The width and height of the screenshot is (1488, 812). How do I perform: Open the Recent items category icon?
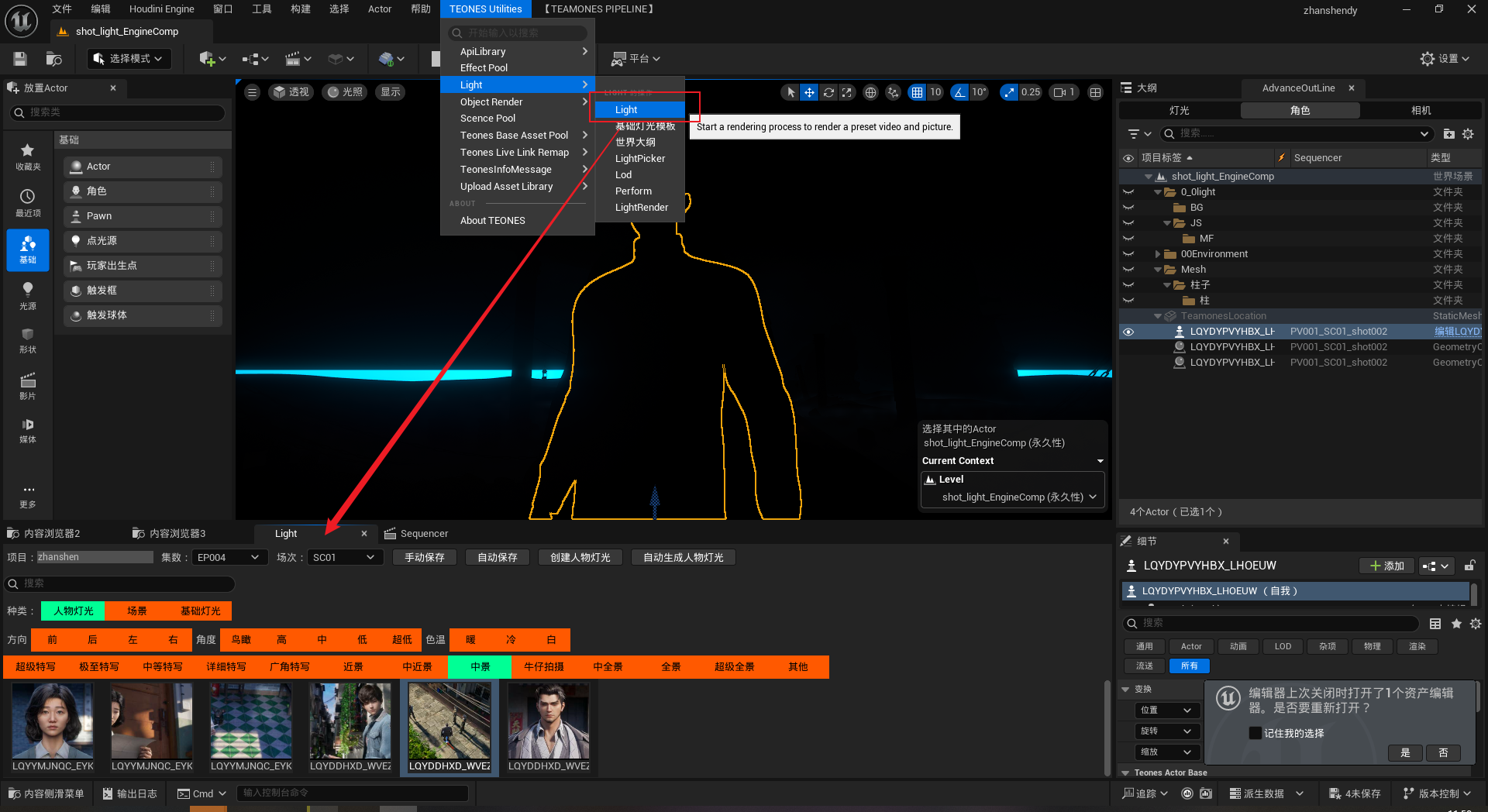click(x=28, y=202)
